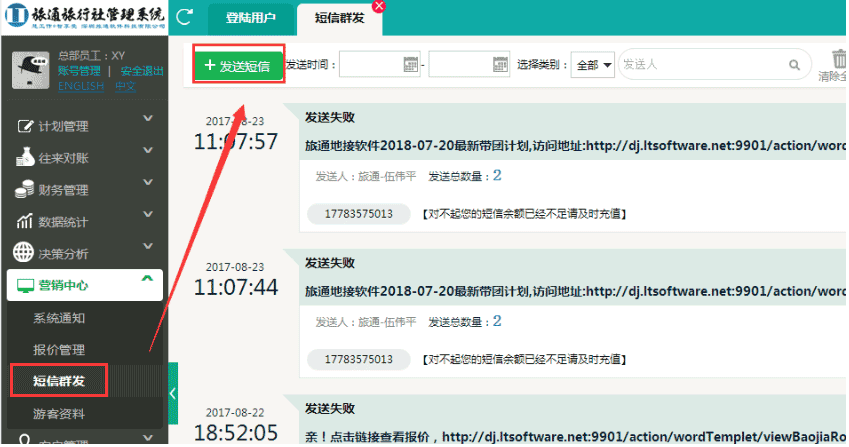This screenshot has width=849, height=447.
Task: Click the refresh icon in top bar
Action: tap(185, 16)
